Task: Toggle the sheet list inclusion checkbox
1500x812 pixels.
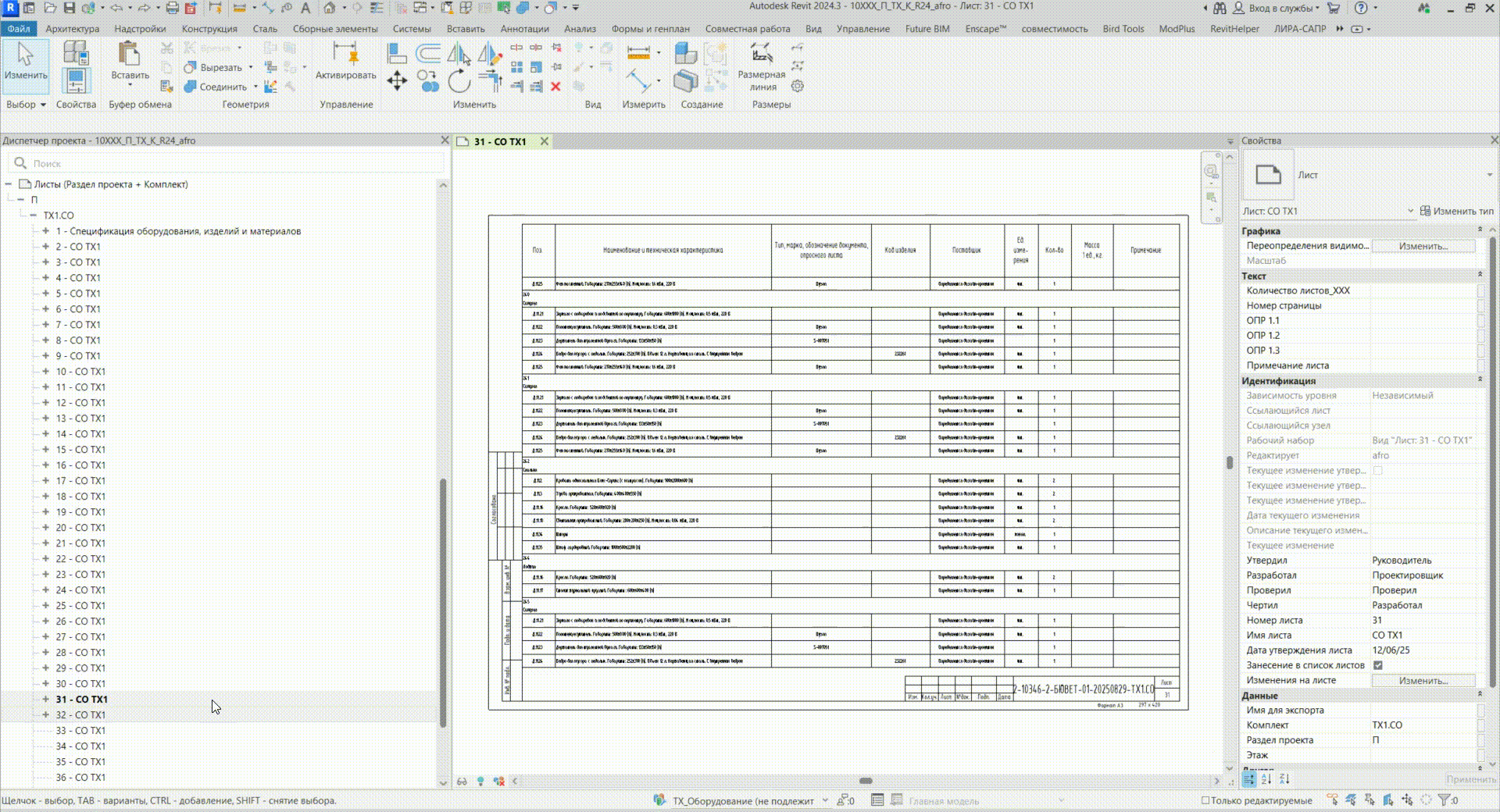Action: pyautogui.click(x=1378, y=665)
